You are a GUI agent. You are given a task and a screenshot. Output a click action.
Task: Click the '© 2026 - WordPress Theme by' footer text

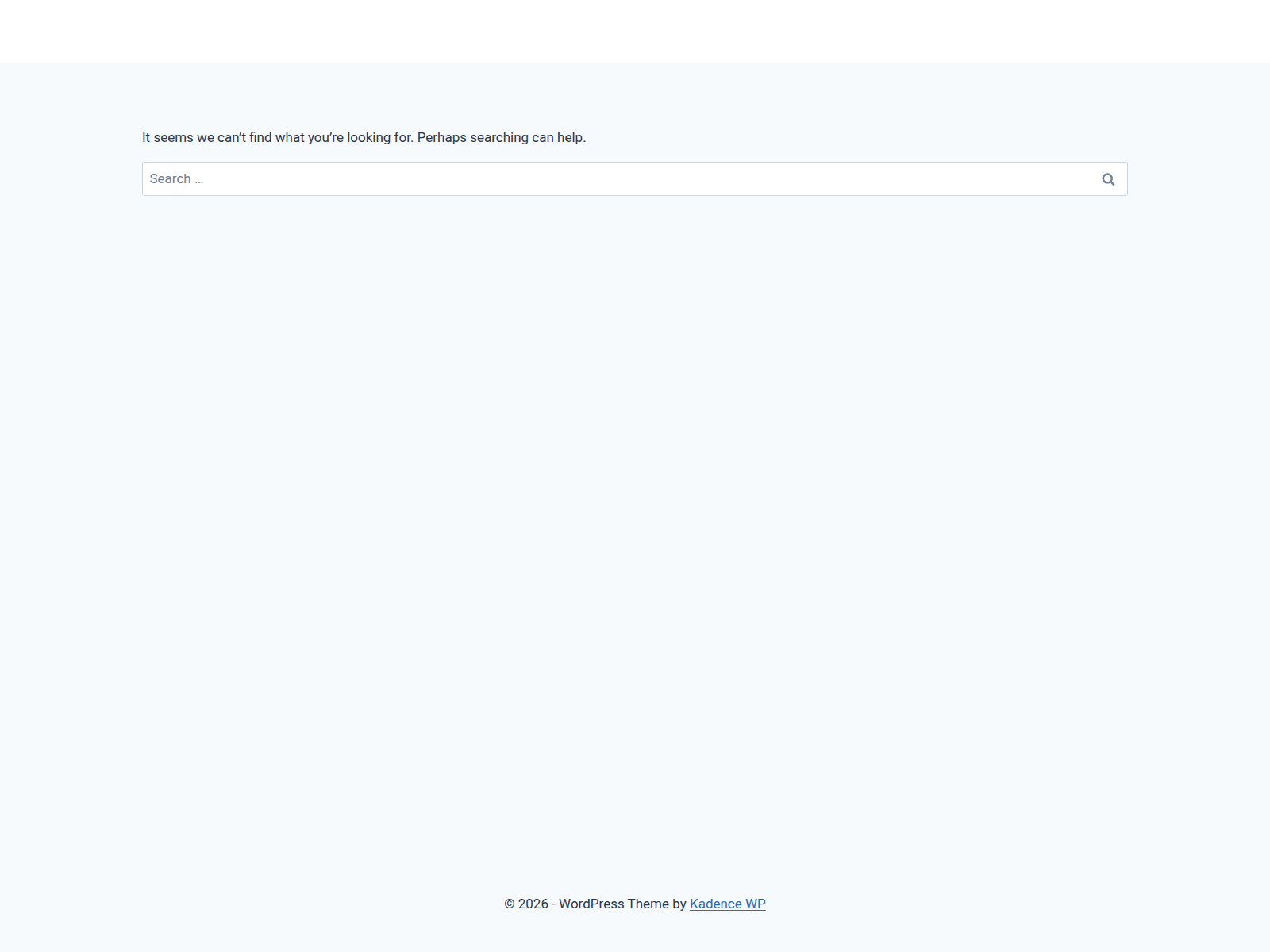(595, 904)
